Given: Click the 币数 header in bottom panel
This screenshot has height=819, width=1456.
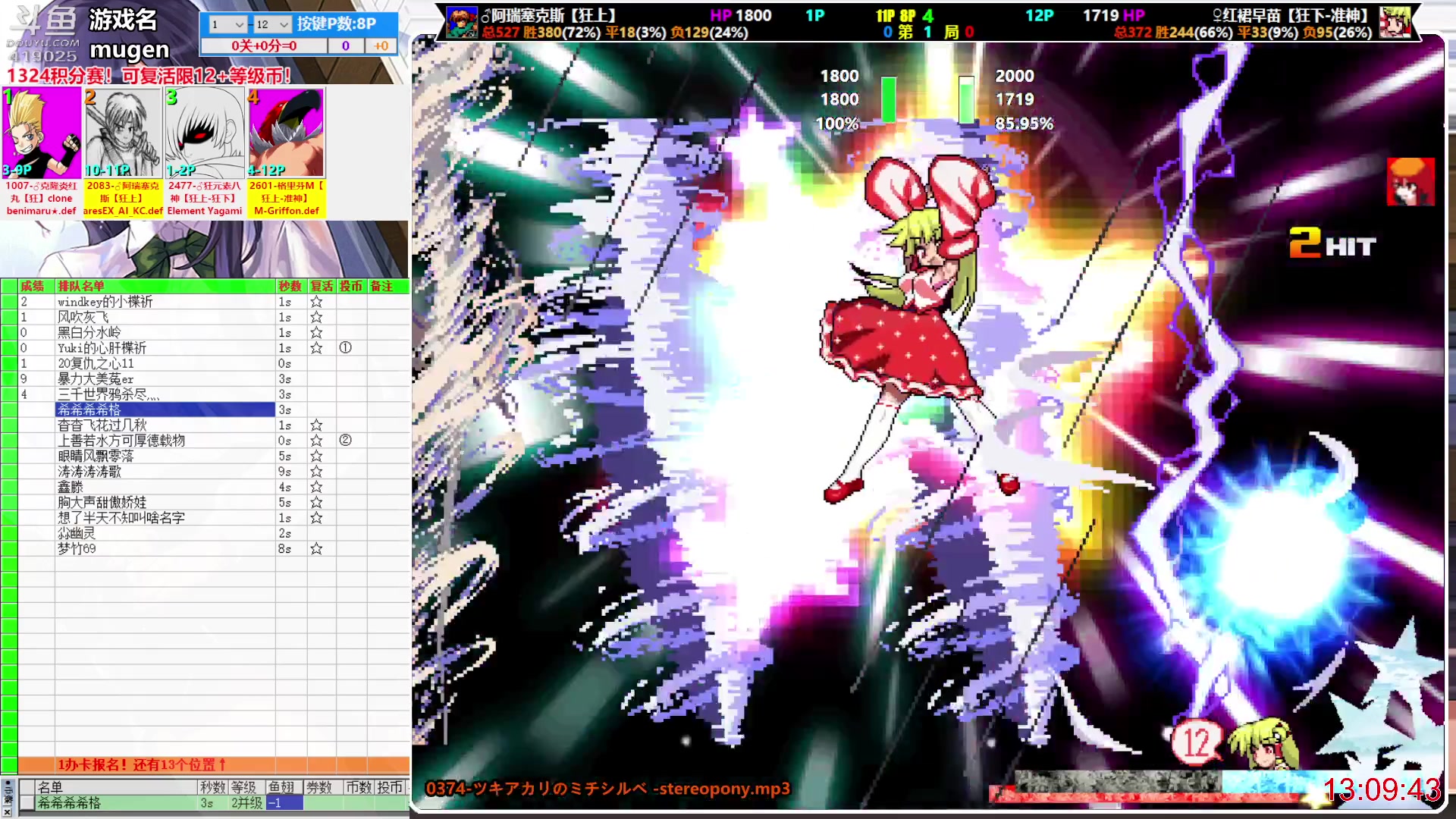Looking at the screenshot, I should 359,787.
